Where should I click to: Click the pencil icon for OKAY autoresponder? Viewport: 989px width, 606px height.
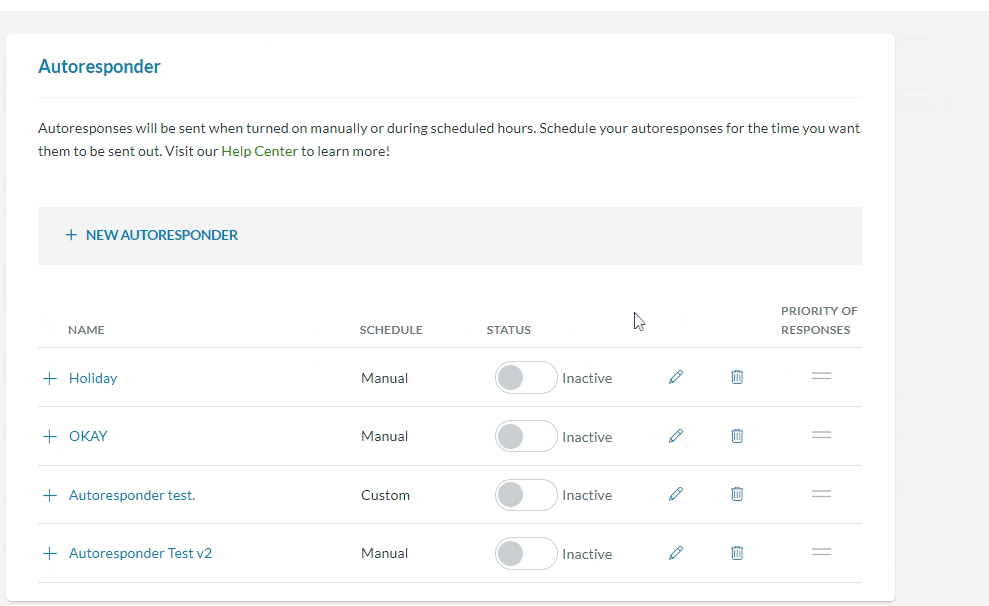(x=676, y=436)
